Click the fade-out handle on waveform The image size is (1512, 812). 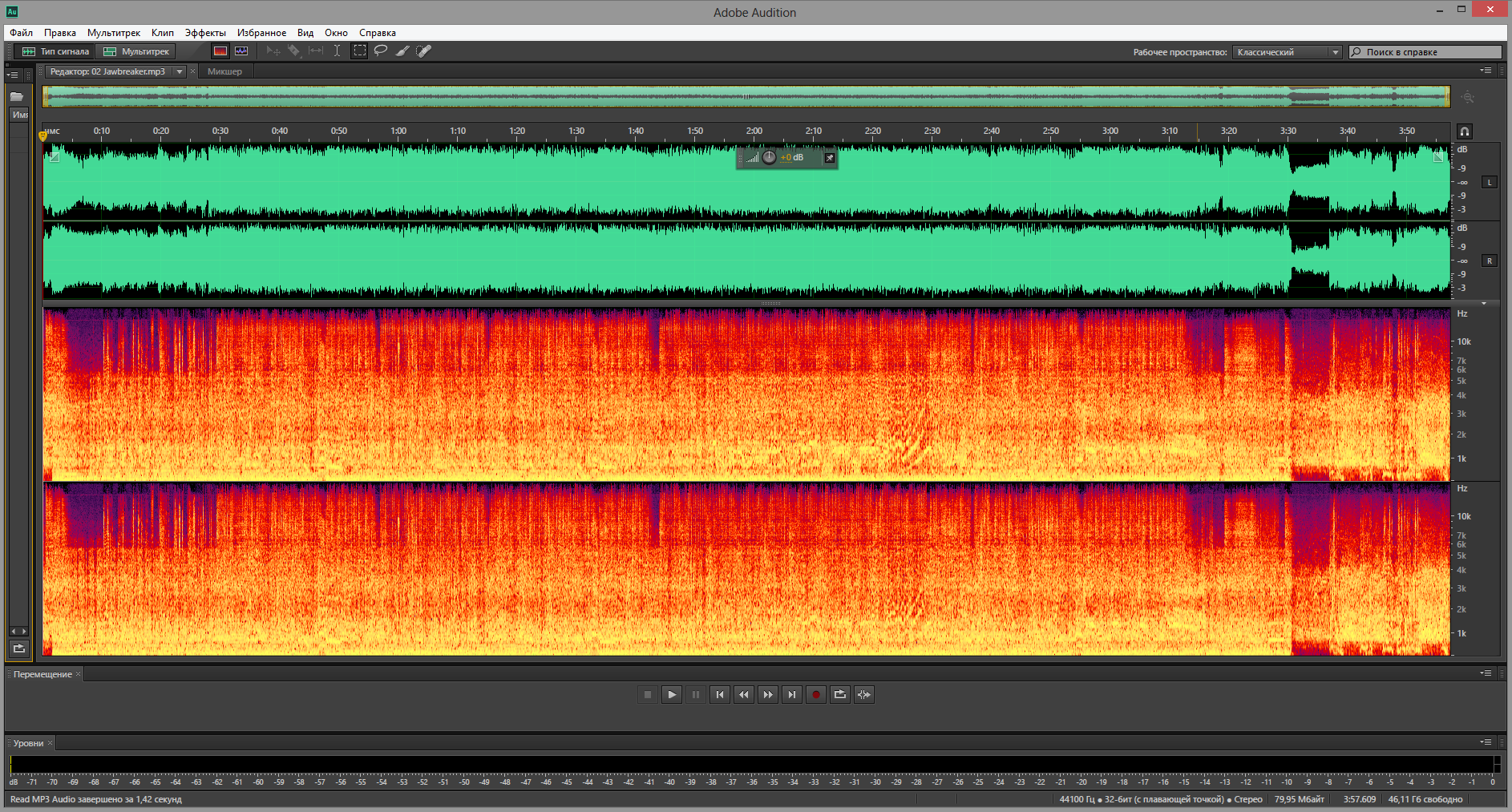coord(1438,157)
